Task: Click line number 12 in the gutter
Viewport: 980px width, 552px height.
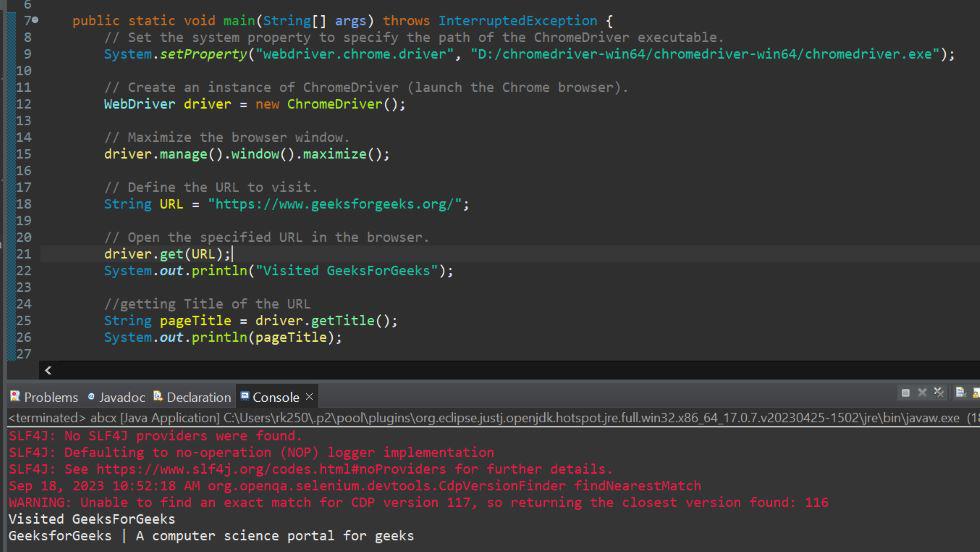Action: pyautogui.click(x=24, y=104)
